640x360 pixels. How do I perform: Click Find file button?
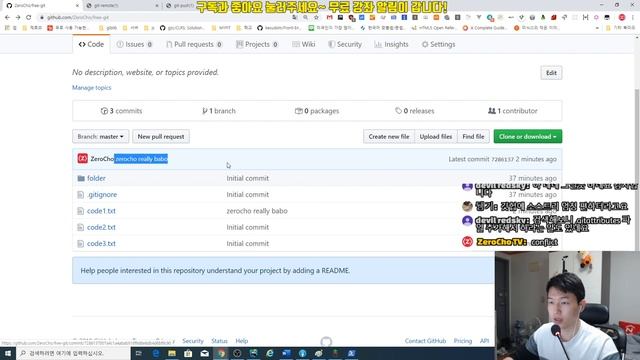coord(473,136)
